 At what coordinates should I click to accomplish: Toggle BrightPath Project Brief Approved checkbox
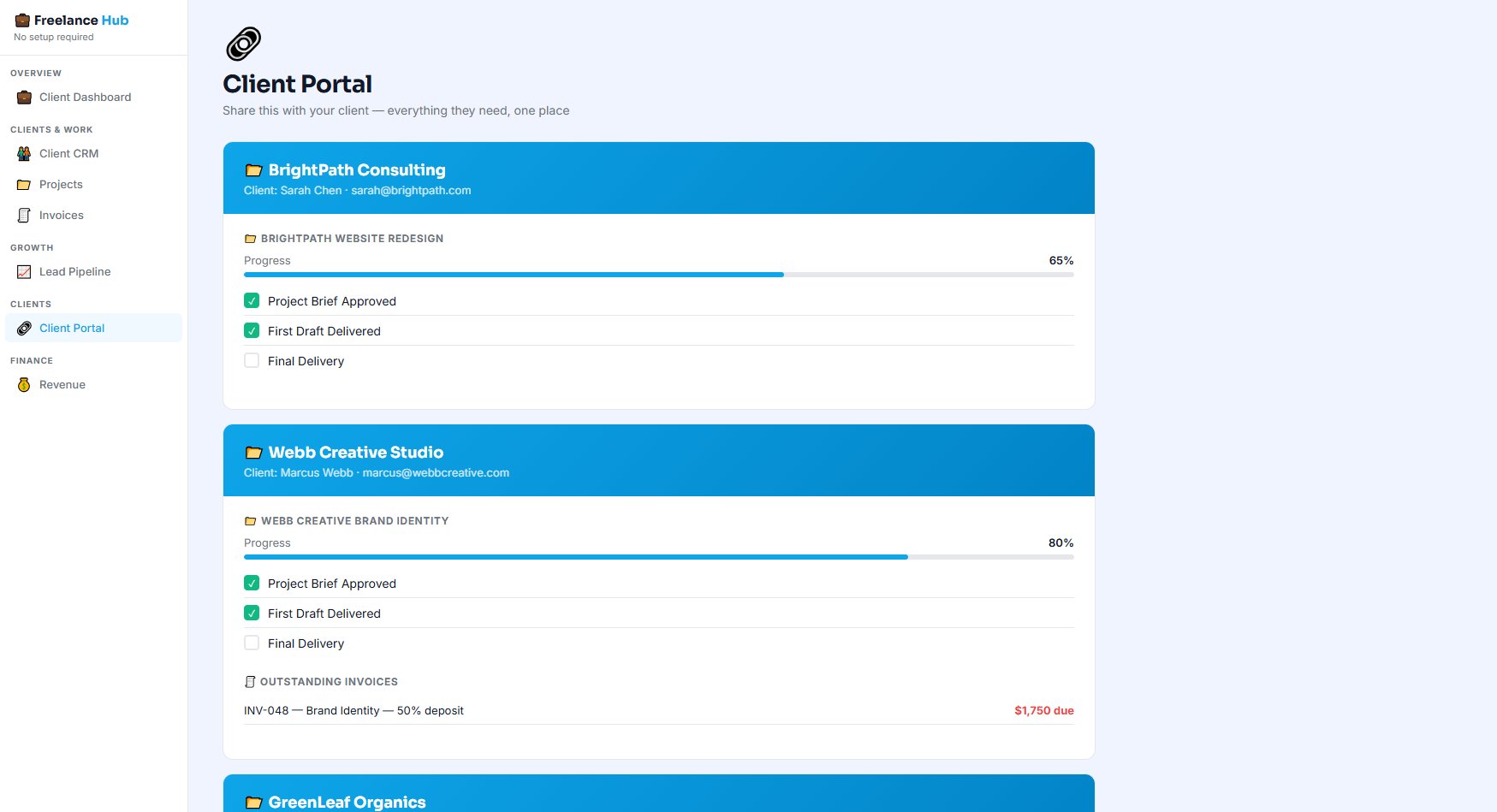tap(252, 301)
